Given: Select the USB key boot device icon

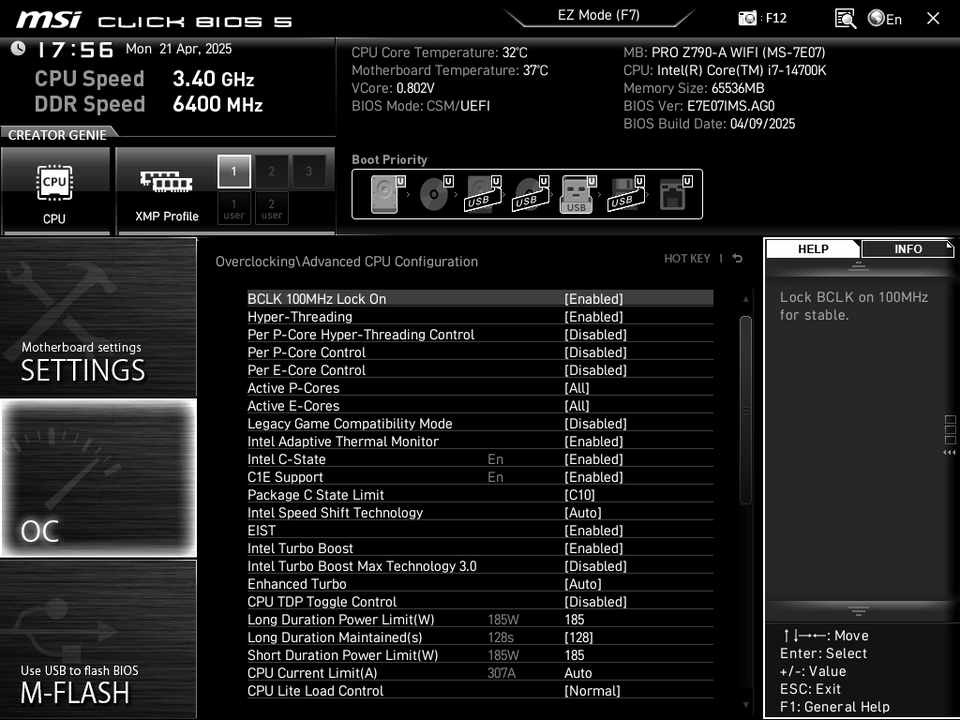Looking at the screenshot, I should tap(578, 193).
